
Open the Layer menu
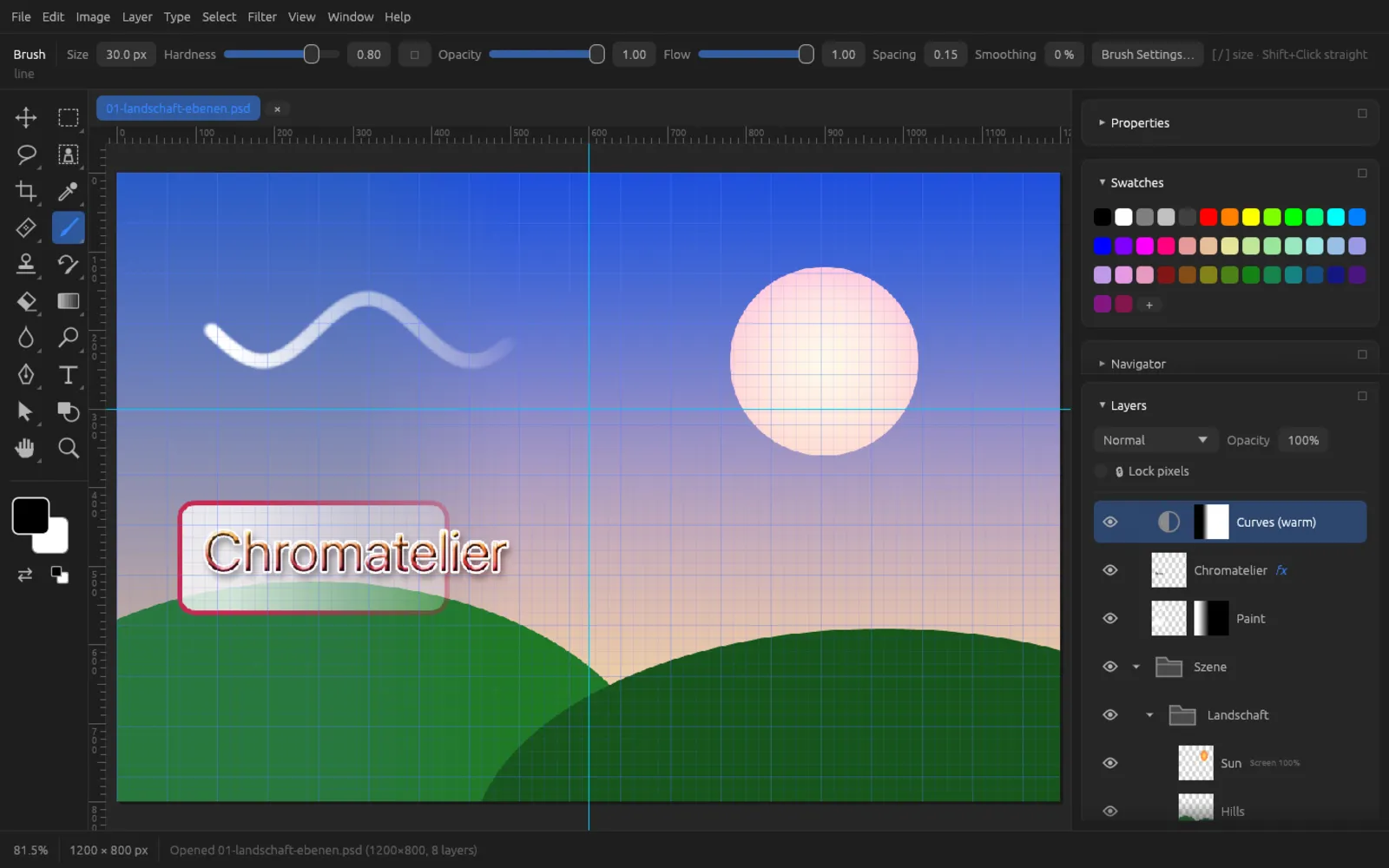pyautogui.click(x=137, y=16)
